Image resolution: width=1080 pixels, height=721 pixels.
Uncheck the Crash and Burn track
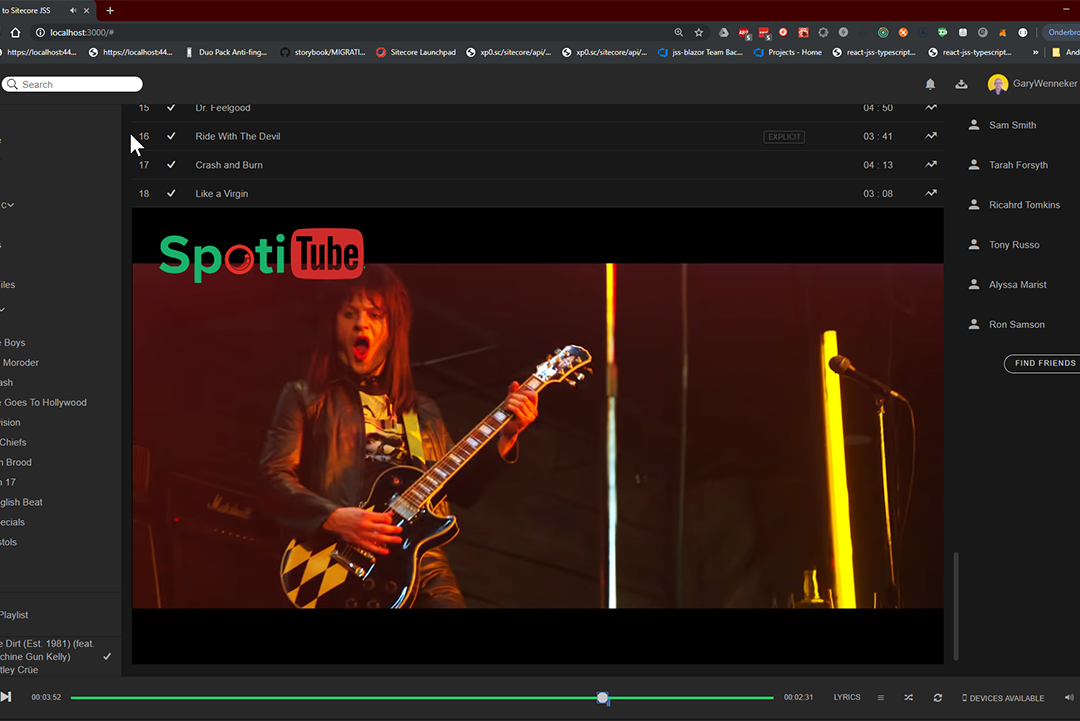pos(171,165)
